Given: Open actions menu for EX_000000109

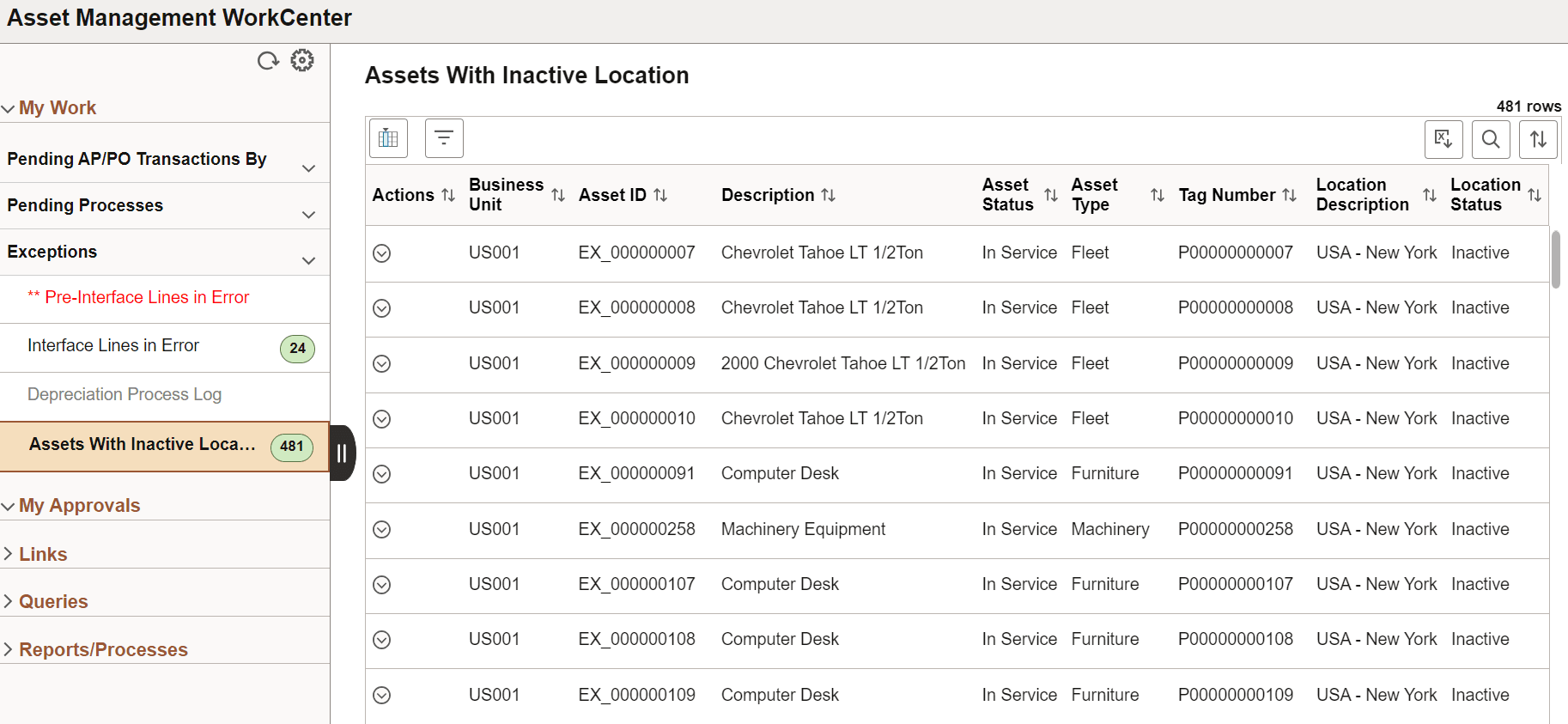Looking at the screenshot, I should pos(382,696).
